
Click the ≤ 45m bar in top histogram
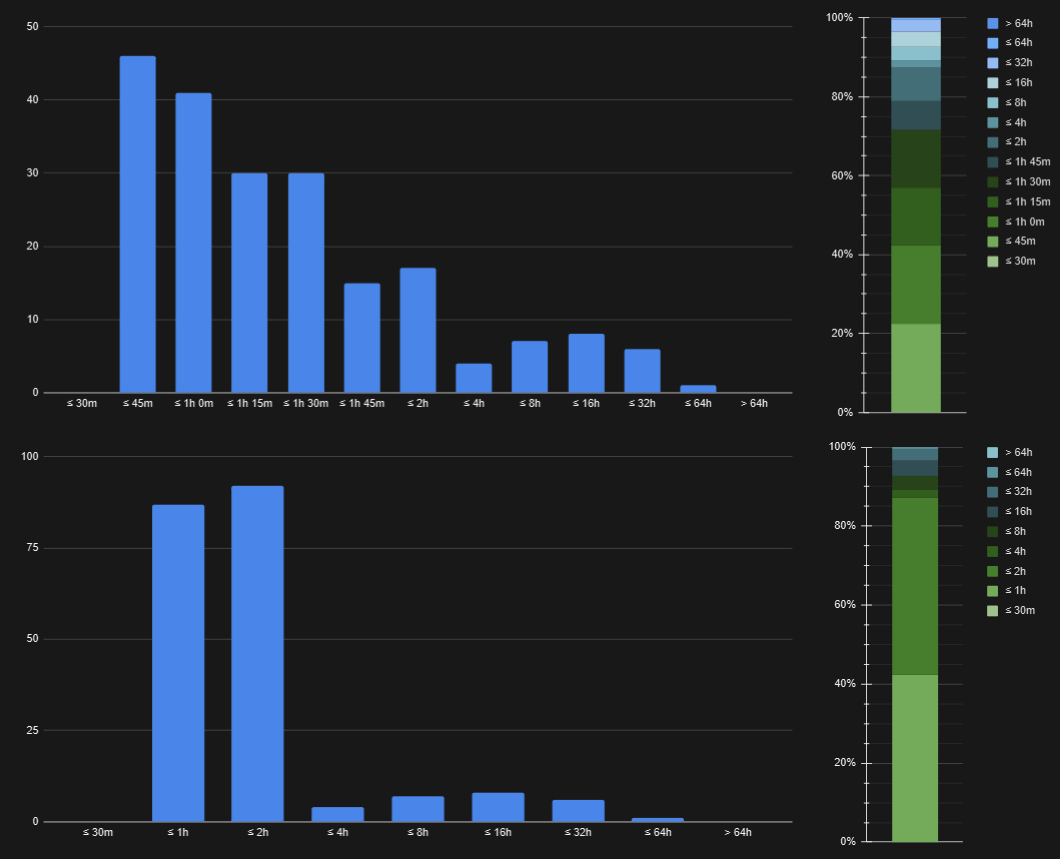(x=138, y=225)
